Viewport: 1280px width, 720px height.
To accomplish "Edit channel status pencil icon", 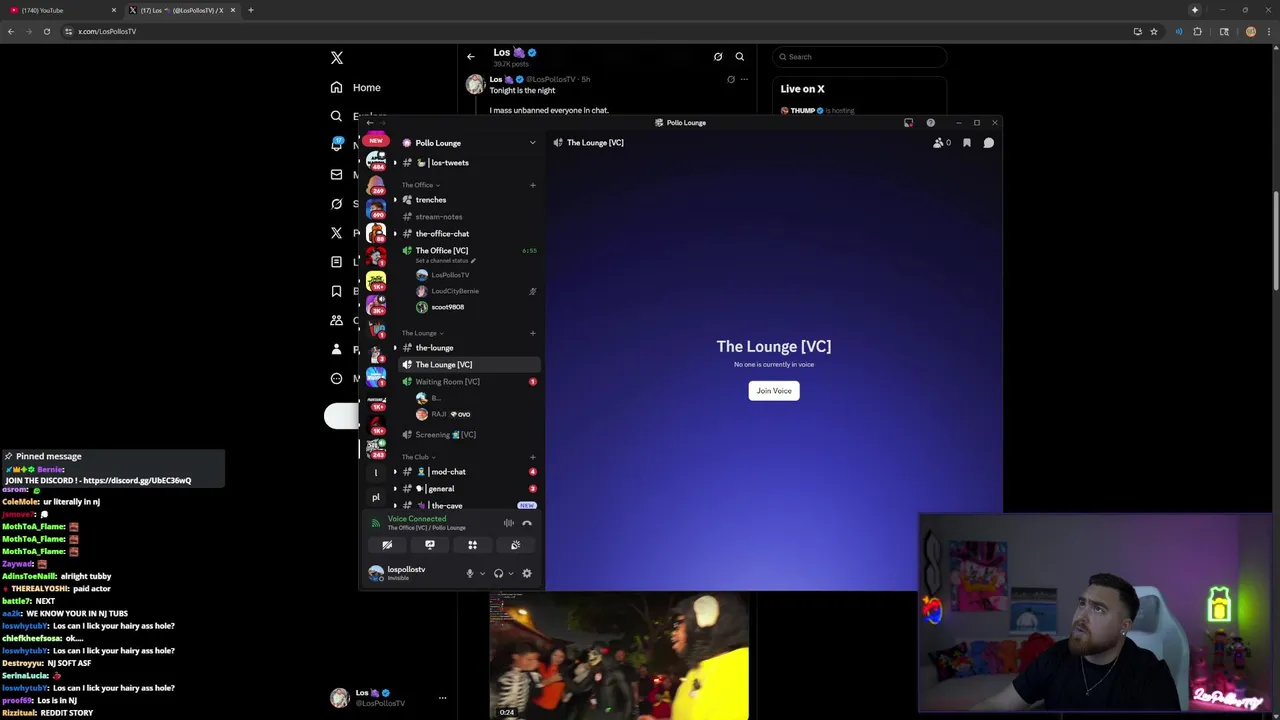I will (474, 261).
